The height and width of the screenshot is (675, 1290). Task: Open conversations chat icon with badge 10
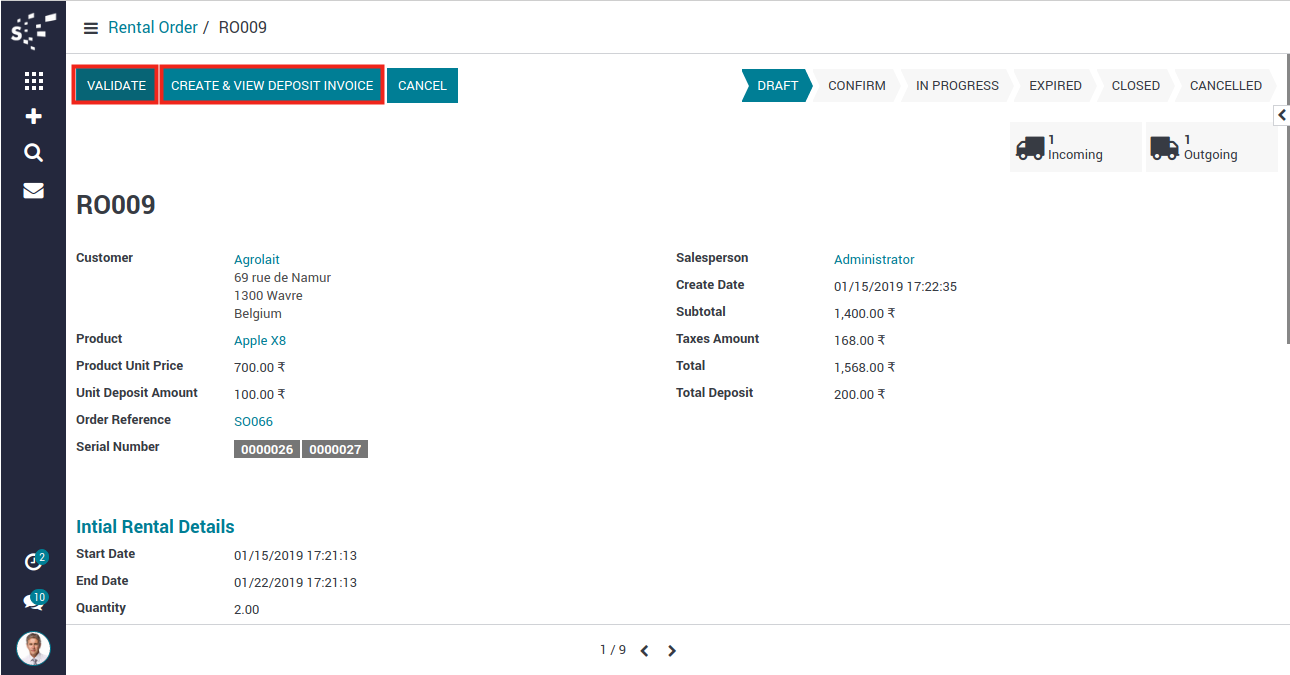(x=33, y=602)
